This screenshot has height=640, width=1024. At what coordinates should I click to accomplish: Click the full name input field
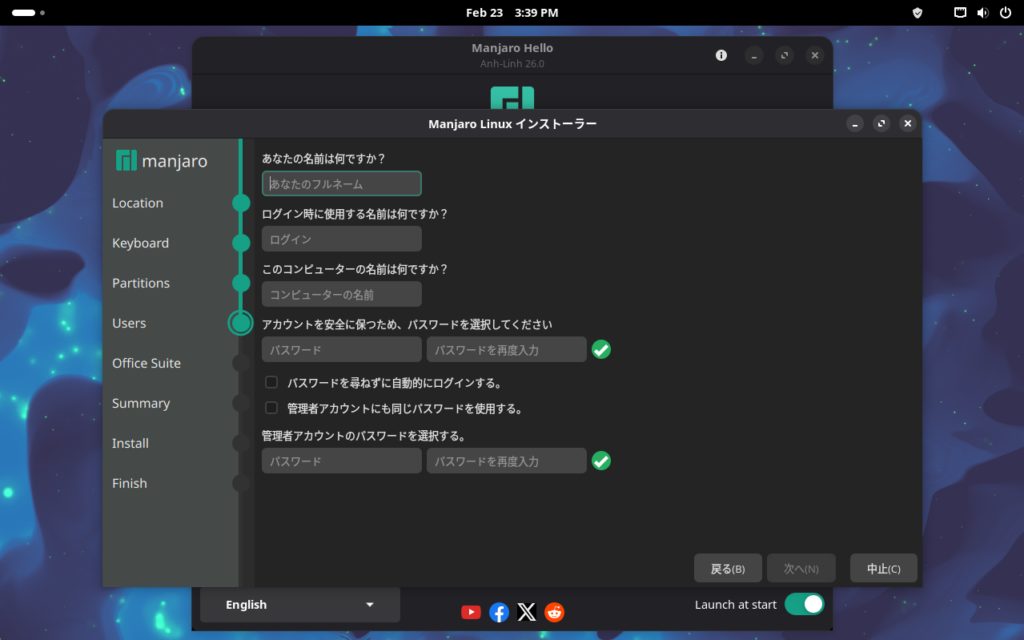pos(342,184)
